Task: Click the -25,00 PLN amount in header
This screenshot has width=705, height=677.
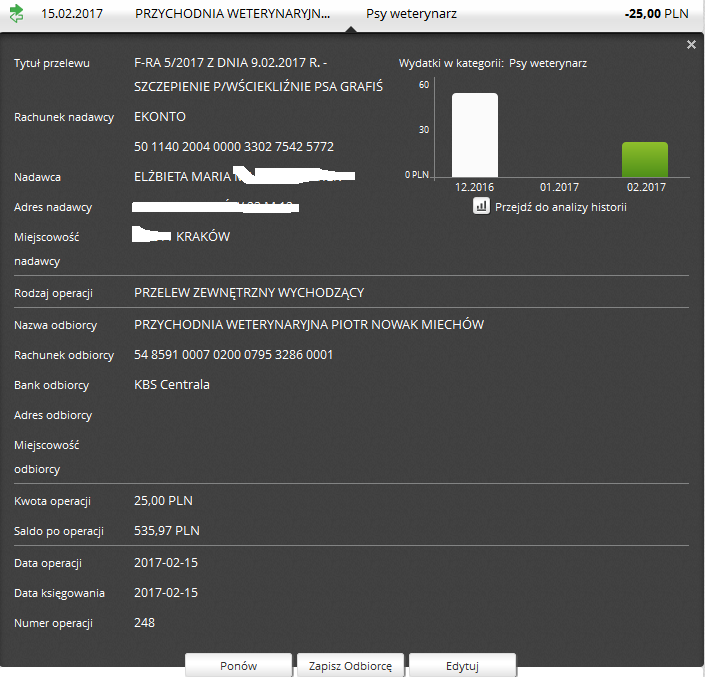Action: [658, 15]
